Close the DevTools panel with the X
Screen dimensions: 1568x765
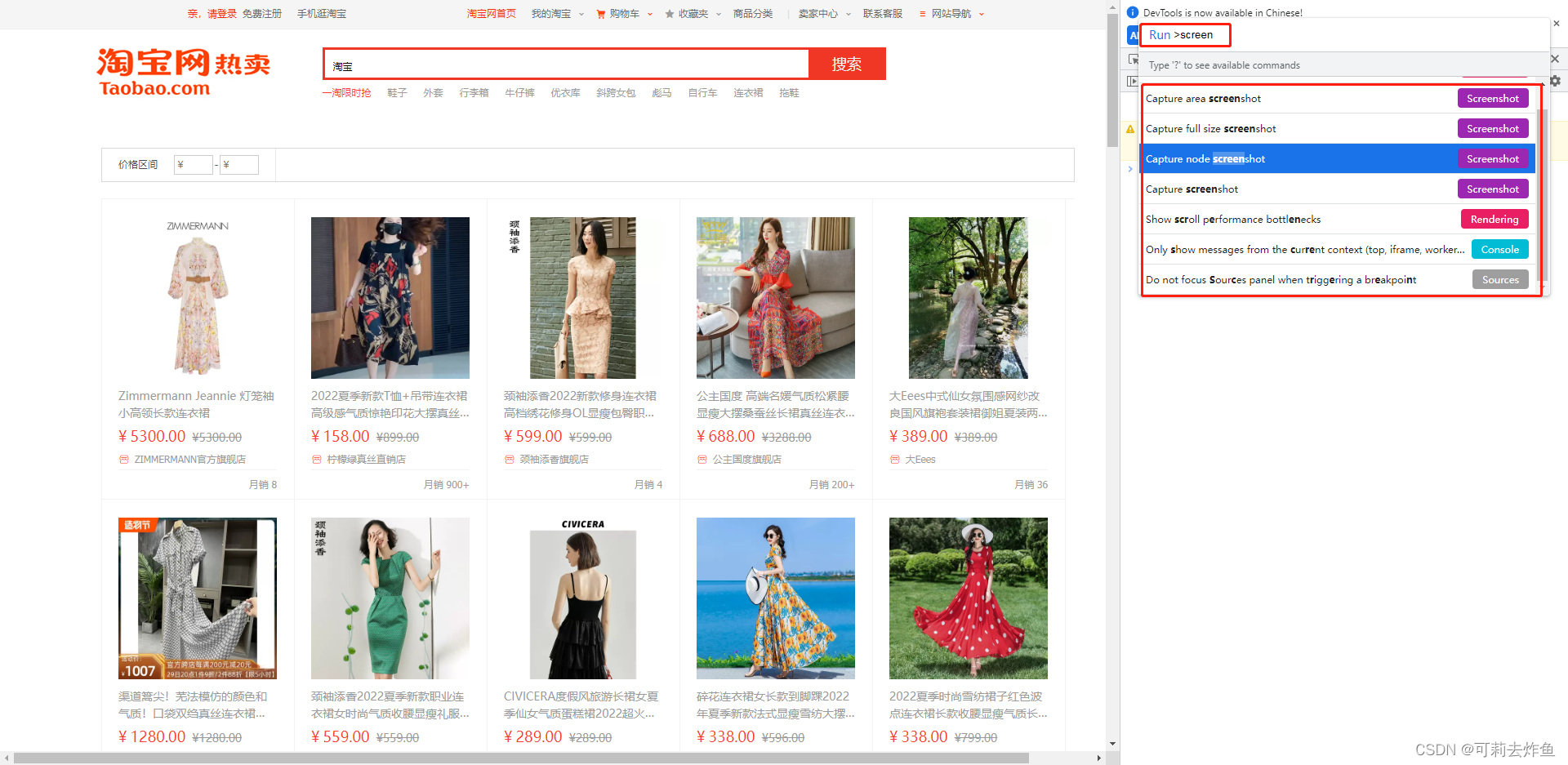[x=1555, y=59]
